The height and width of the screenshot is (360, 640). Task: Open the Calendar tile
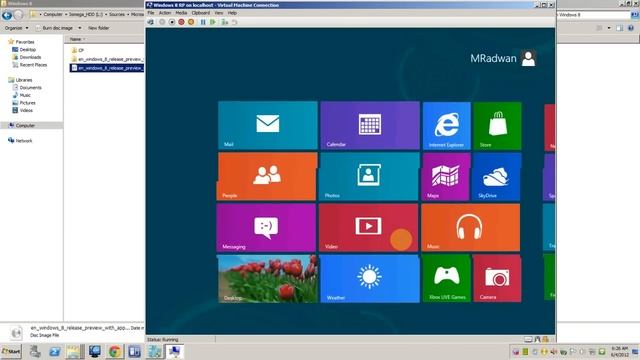click(x=370, y=125)
